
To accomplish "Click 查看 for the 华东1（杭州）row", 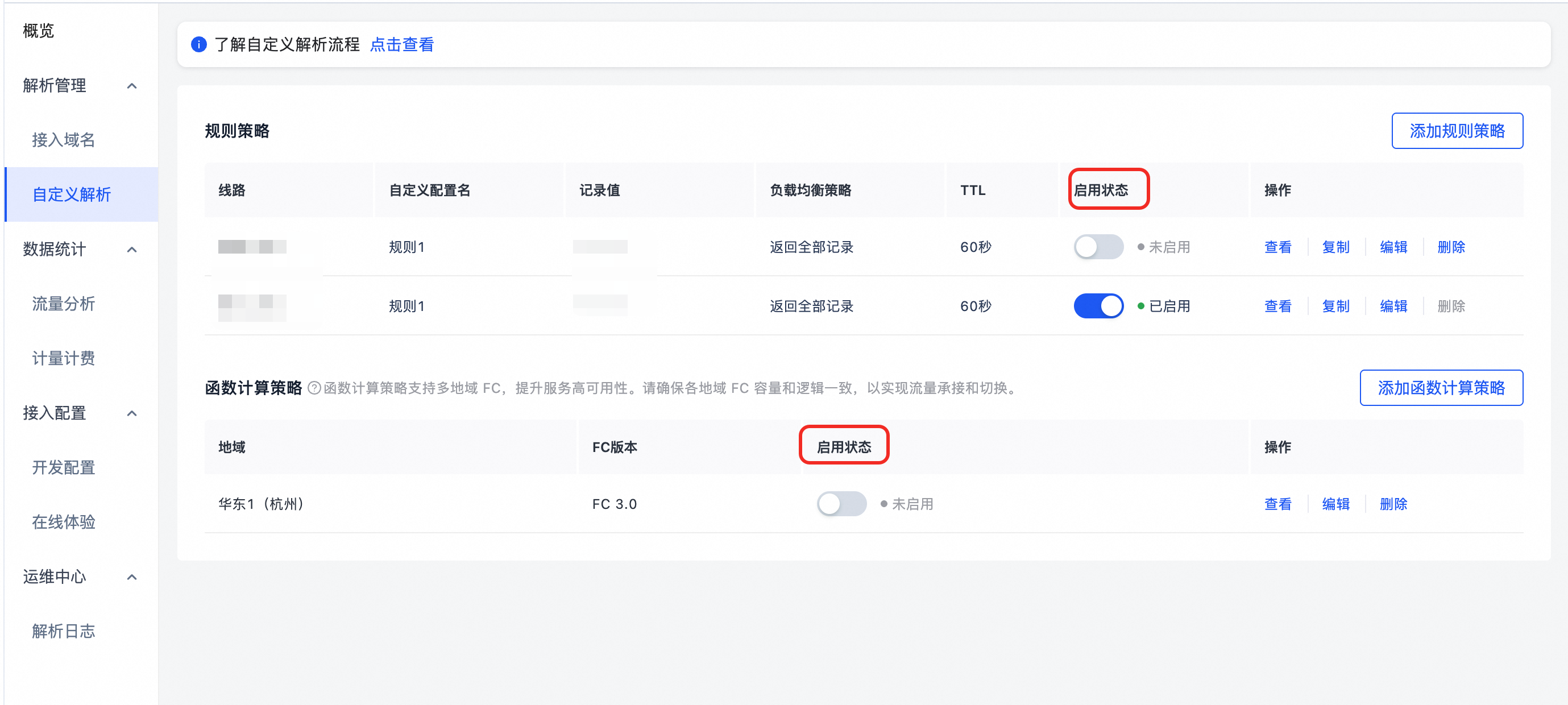I will coord(1277,504).
